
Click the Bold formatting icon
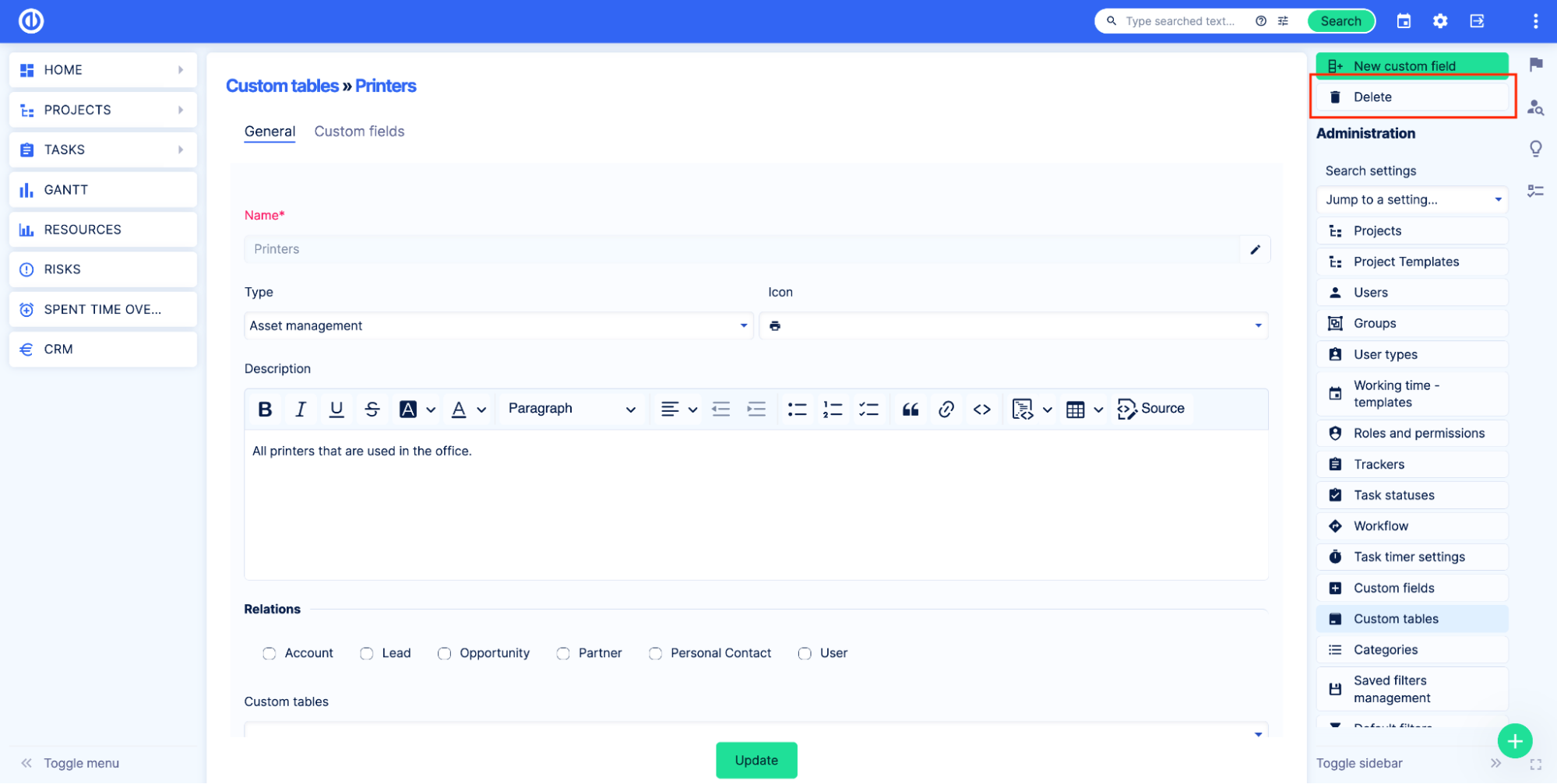(265, 409)
